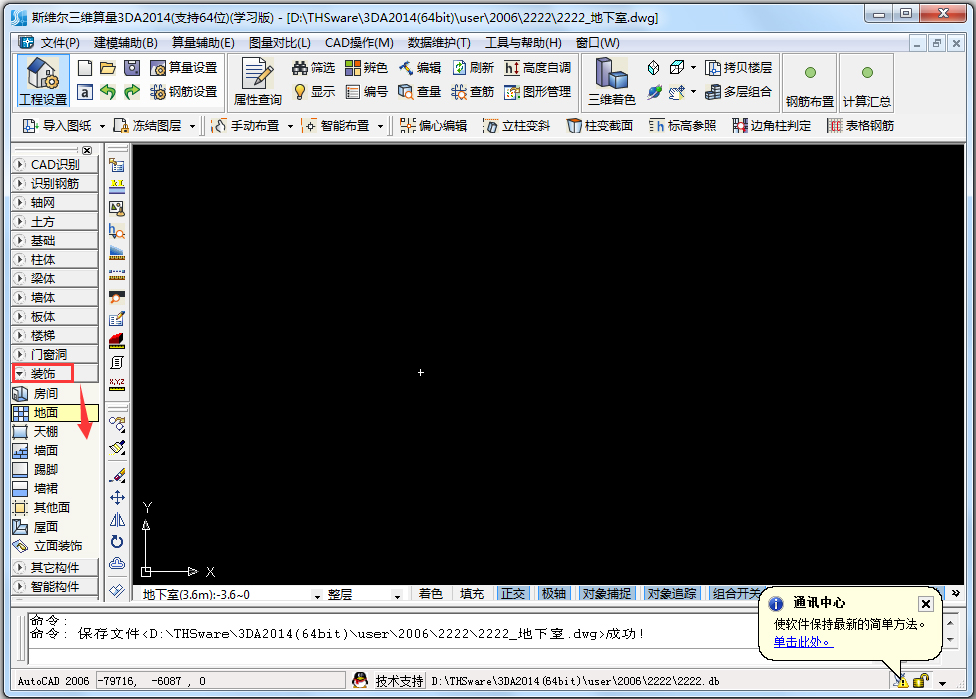This screenshot has width=976, height=699.
Task: Toggle 着色 shading in the status bar
Action: pyautogui.click(x=431, y=592)
